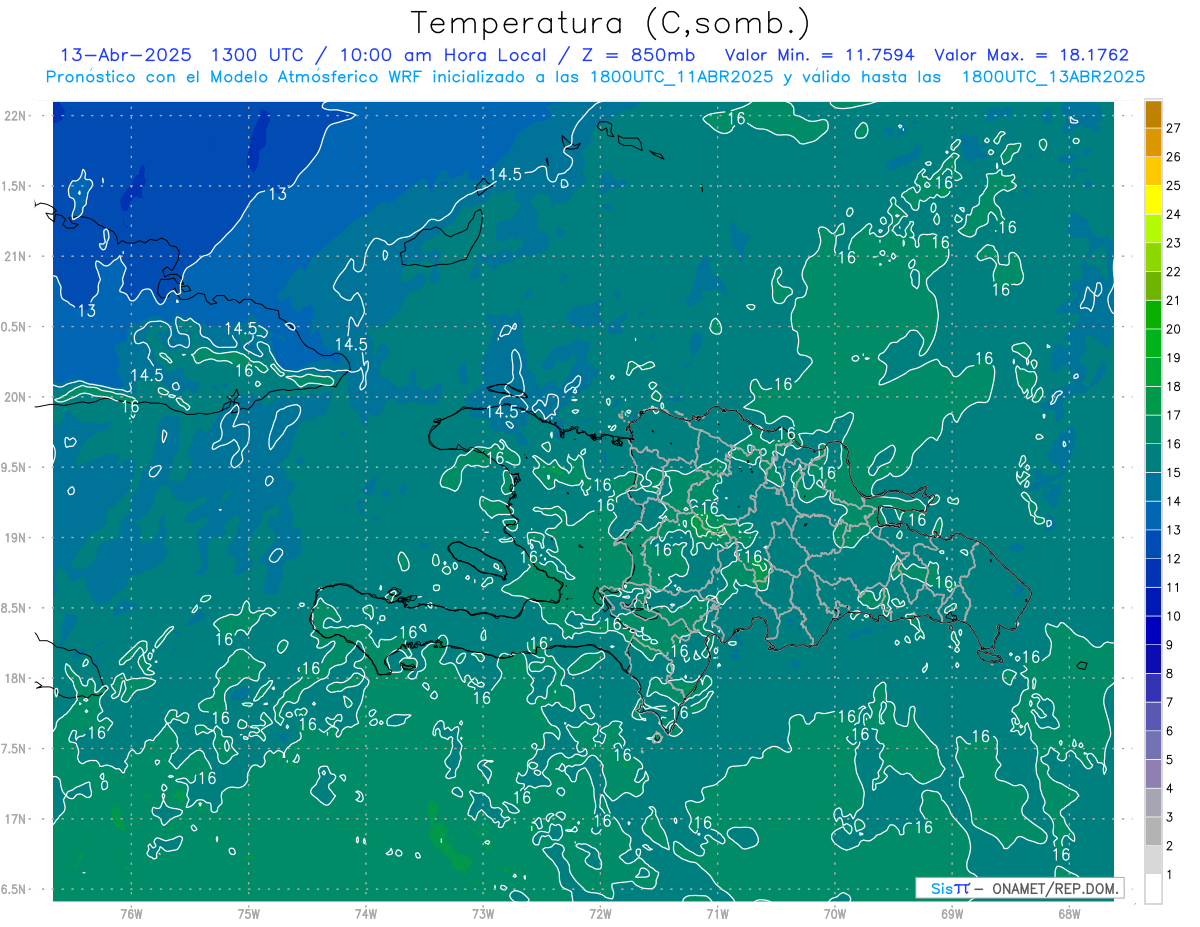Image resolution: width=1200 pixels, height=927 pixels.
Task: Click latitude label "22N"
Action: (16, 116)
